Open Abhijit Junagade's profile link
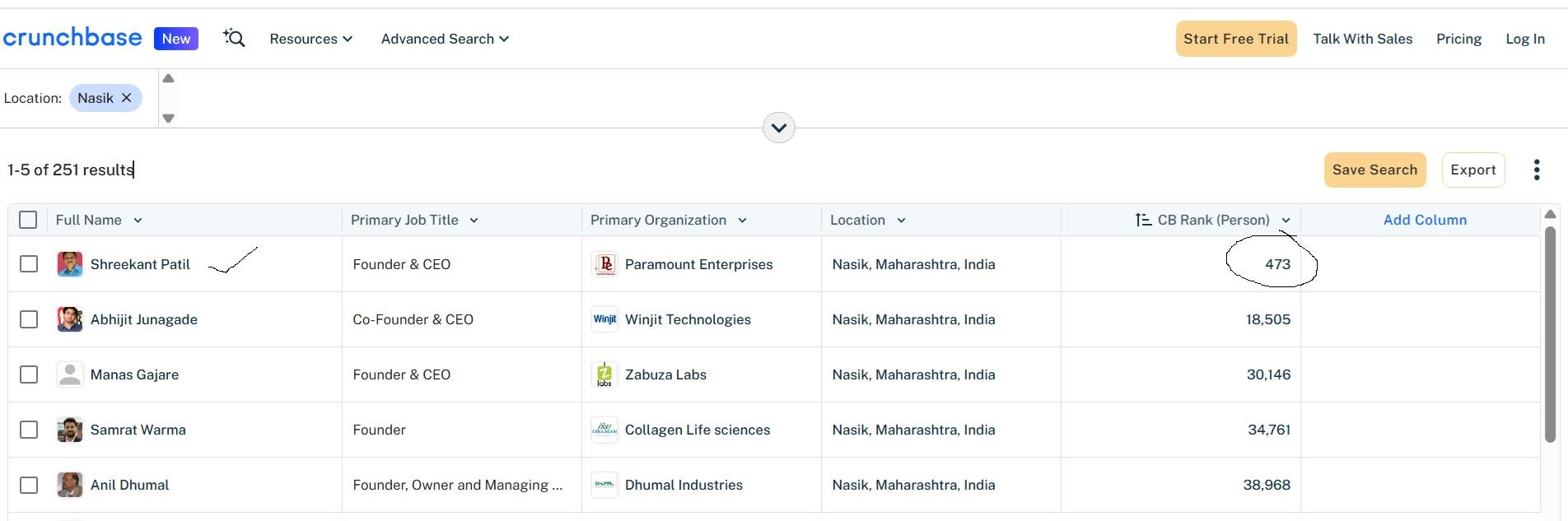Screen dimensions: 1568x521 [144, 319]
